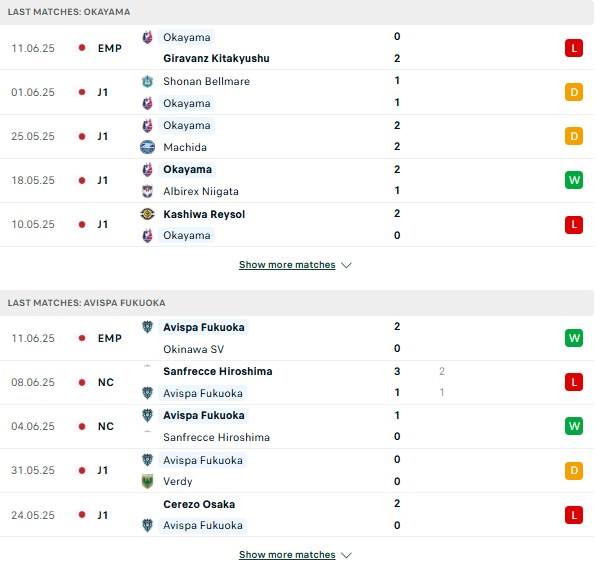Screen dimensions: 597x572
Task: Click the Albirex Niigata crest icon
Action: click(147, 191)
